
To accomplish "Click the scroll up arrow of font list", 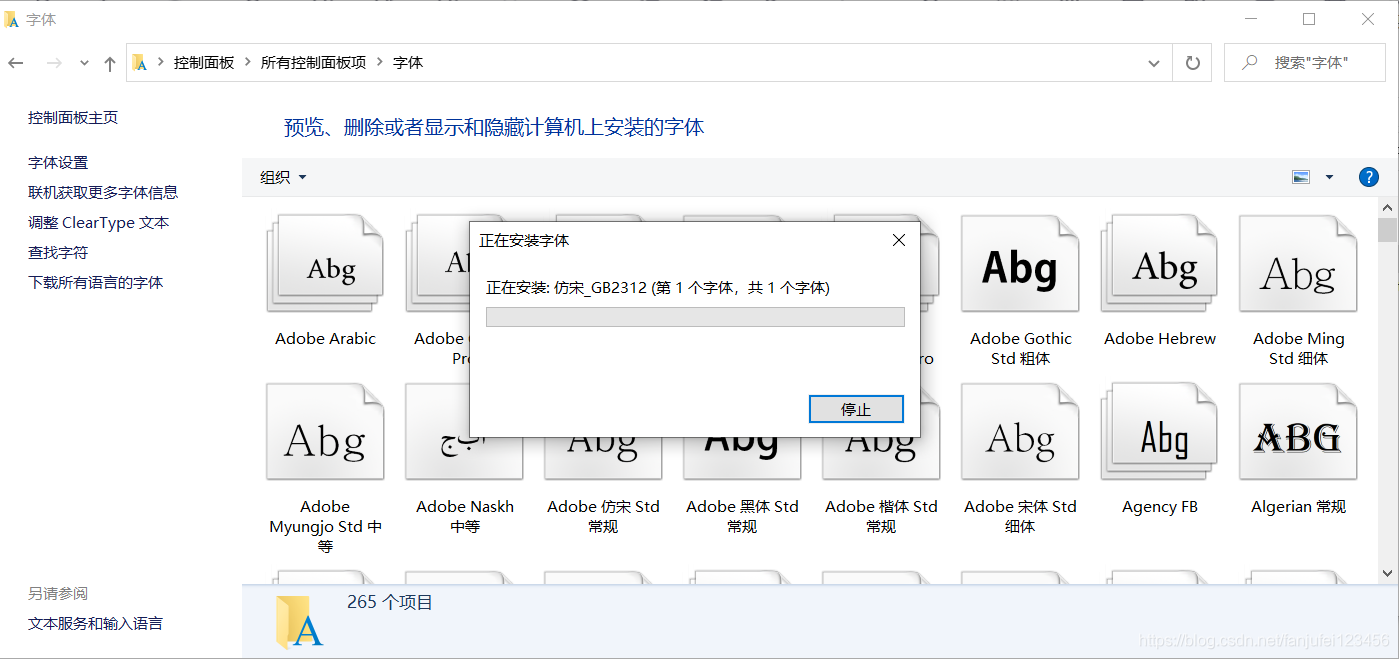I will tap(1387, 207).
